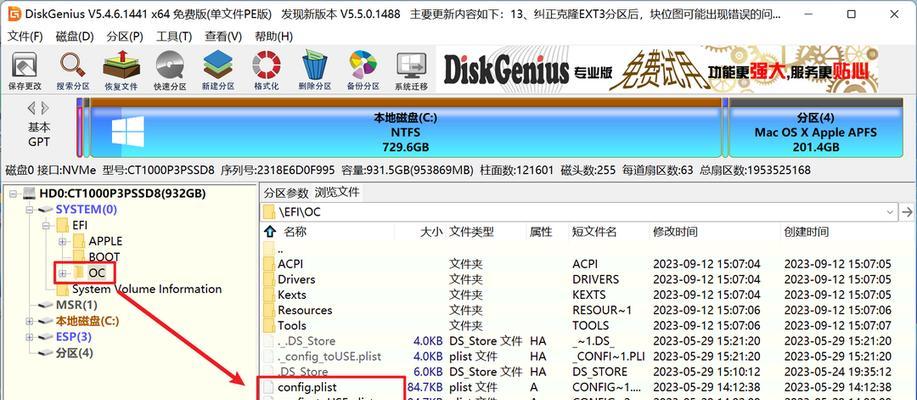Click the Save Changes (保存更改) toolbar icon
917x400 pixels.
25,71
